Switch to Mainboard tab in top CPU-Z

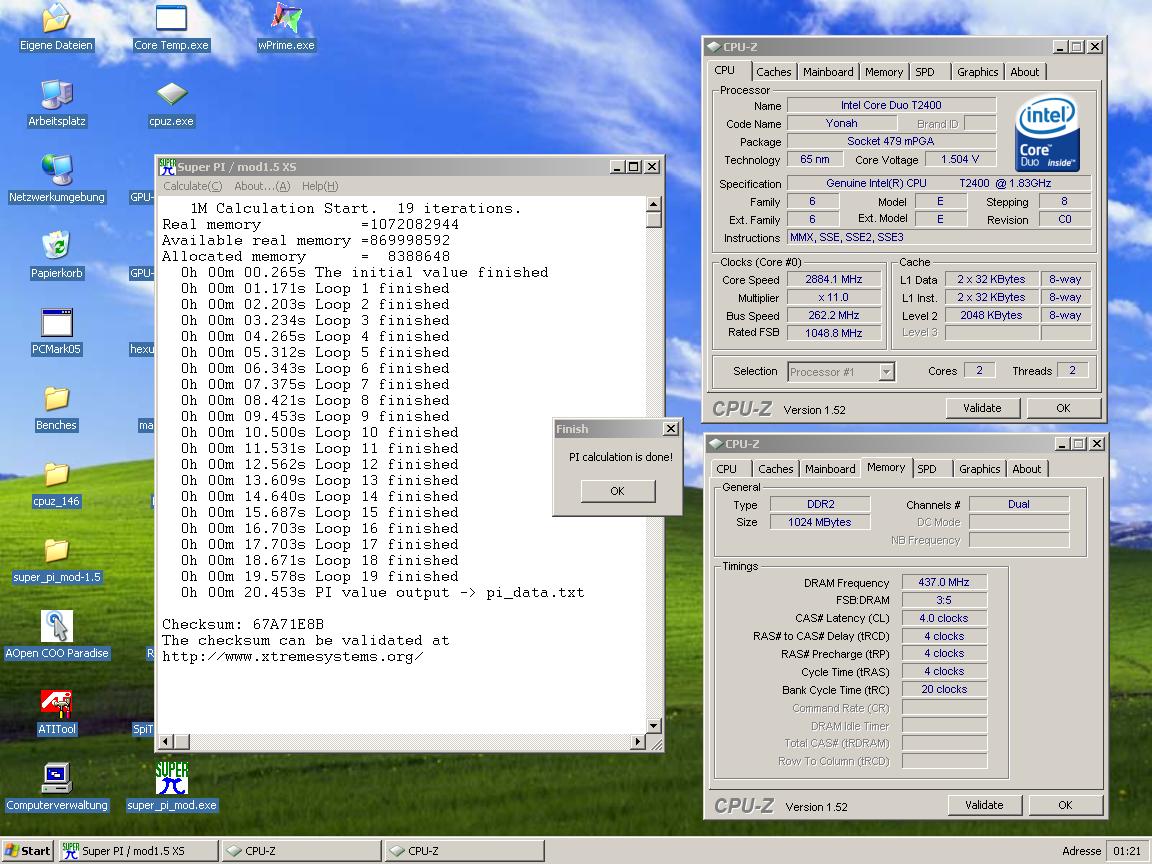(828, 72)
